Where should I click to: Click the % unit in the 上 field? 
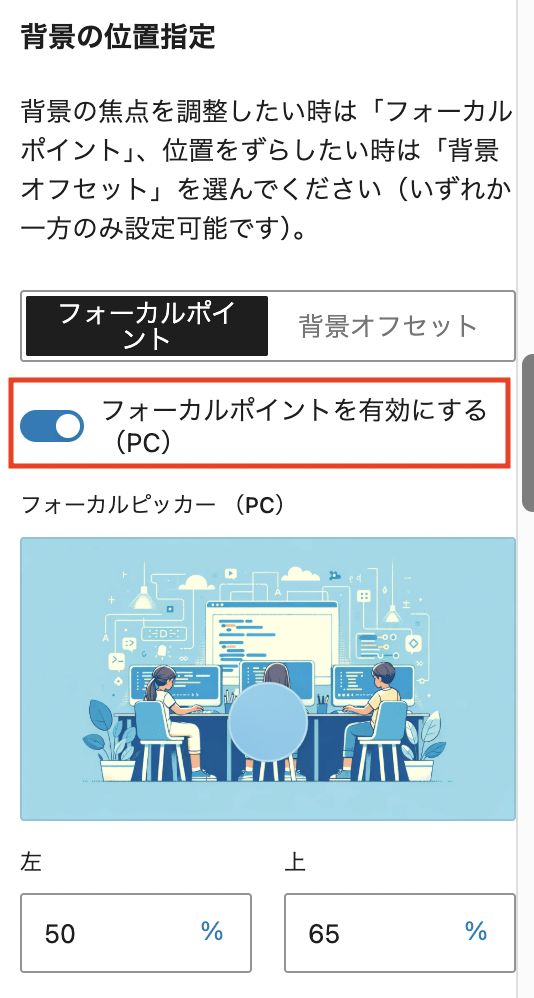475,932
